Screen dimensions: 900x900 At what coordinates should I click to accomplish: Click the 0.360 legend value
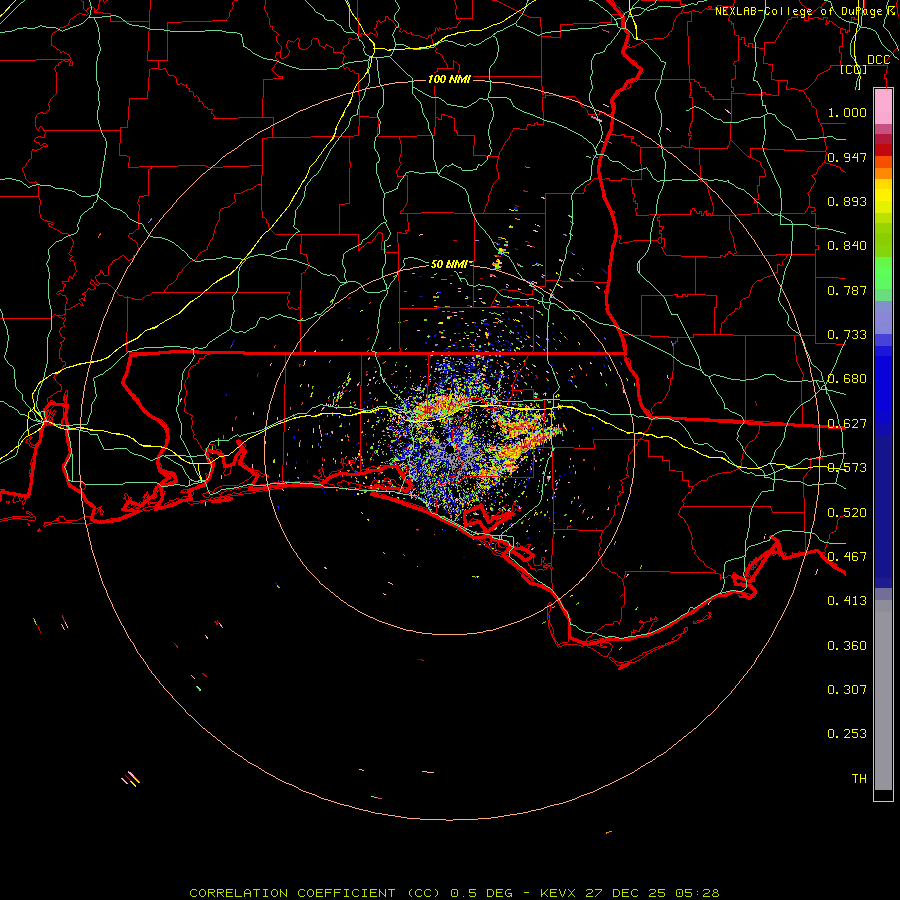click(847, 646)
